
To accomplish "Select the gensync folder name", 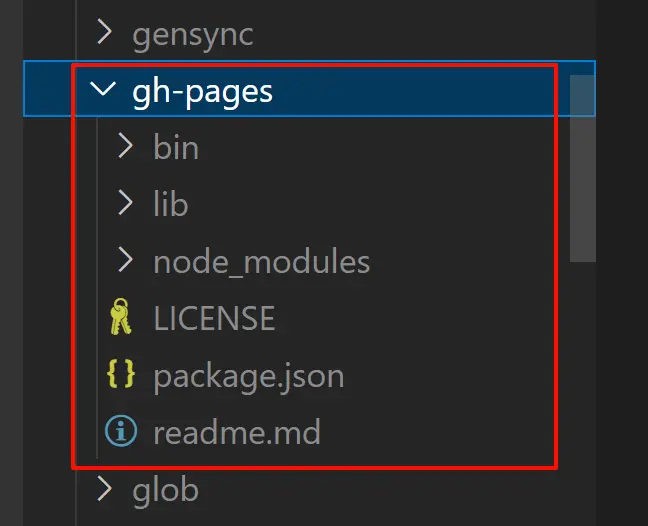I will click(x=193, y=36).
